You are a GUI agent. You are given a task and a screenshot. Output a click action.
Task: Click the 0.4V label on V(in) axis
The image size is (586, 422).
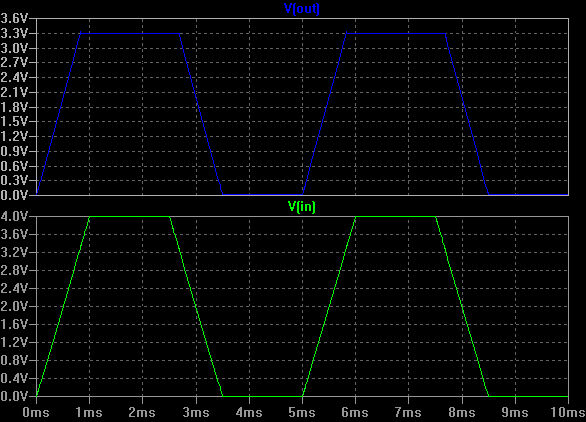point(14,378)
